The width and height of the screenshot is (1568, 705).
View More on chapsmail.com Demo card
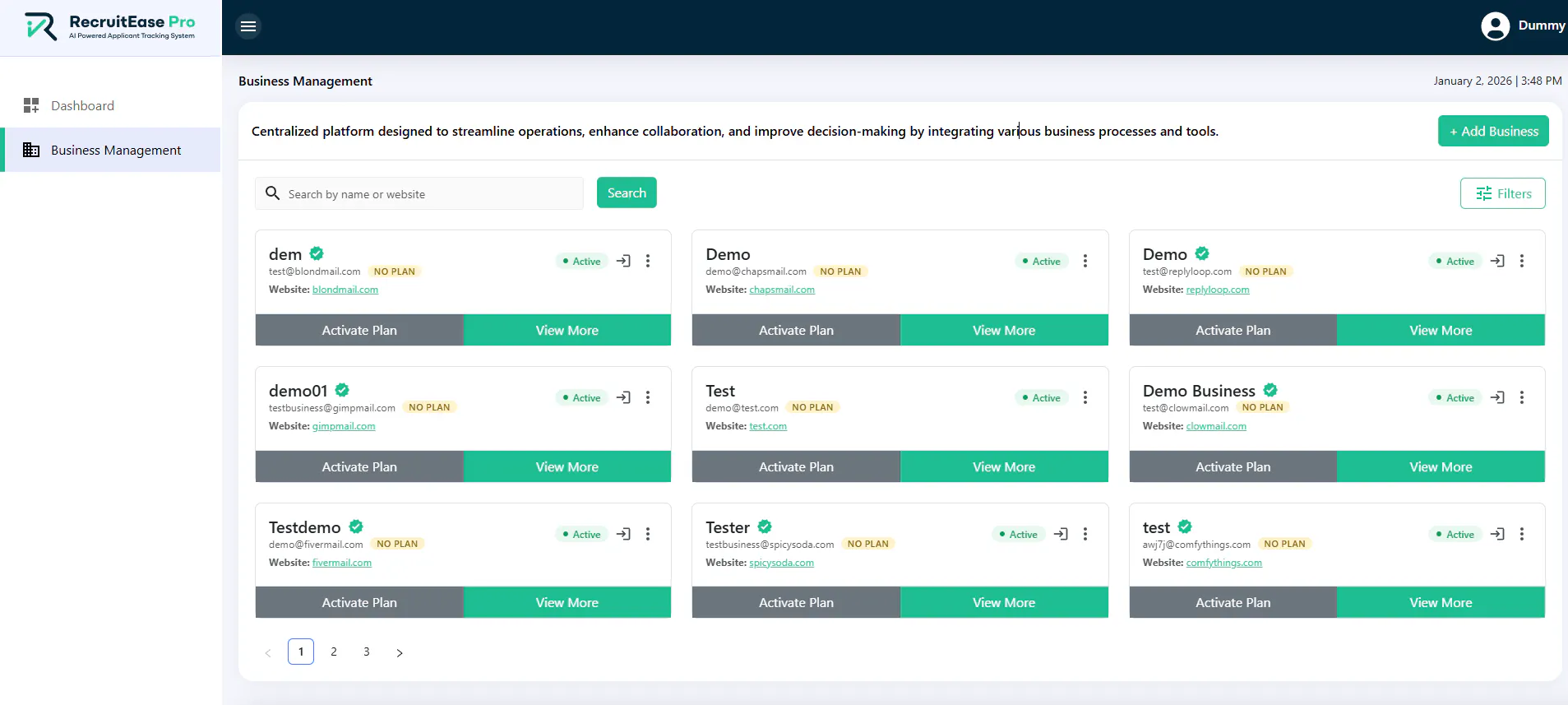pos(1004,330)
